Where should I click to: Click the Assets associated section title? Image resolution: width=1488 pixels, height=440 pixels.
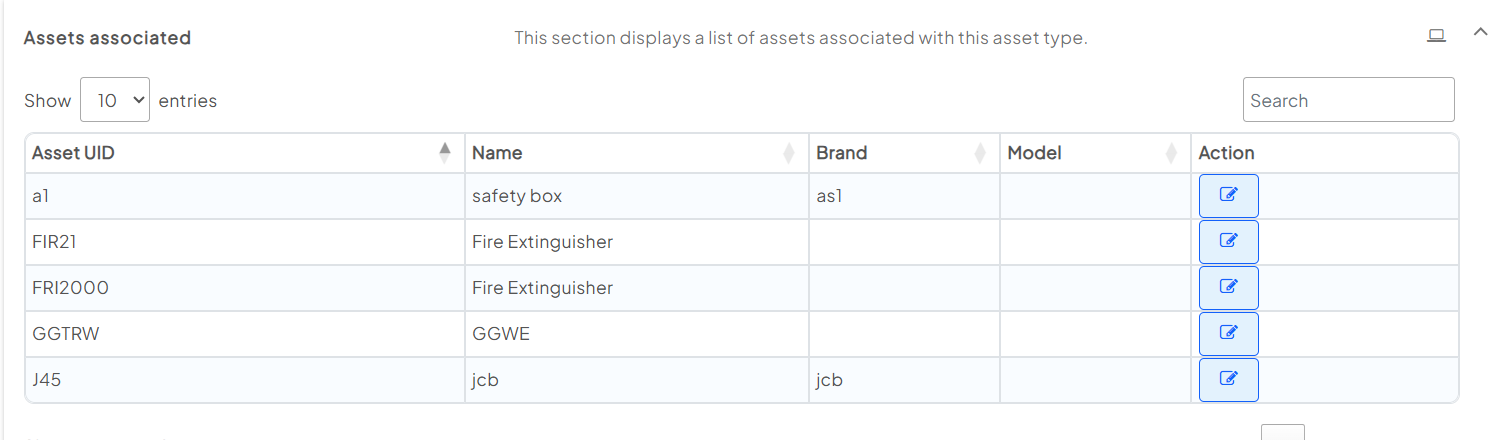107,38
